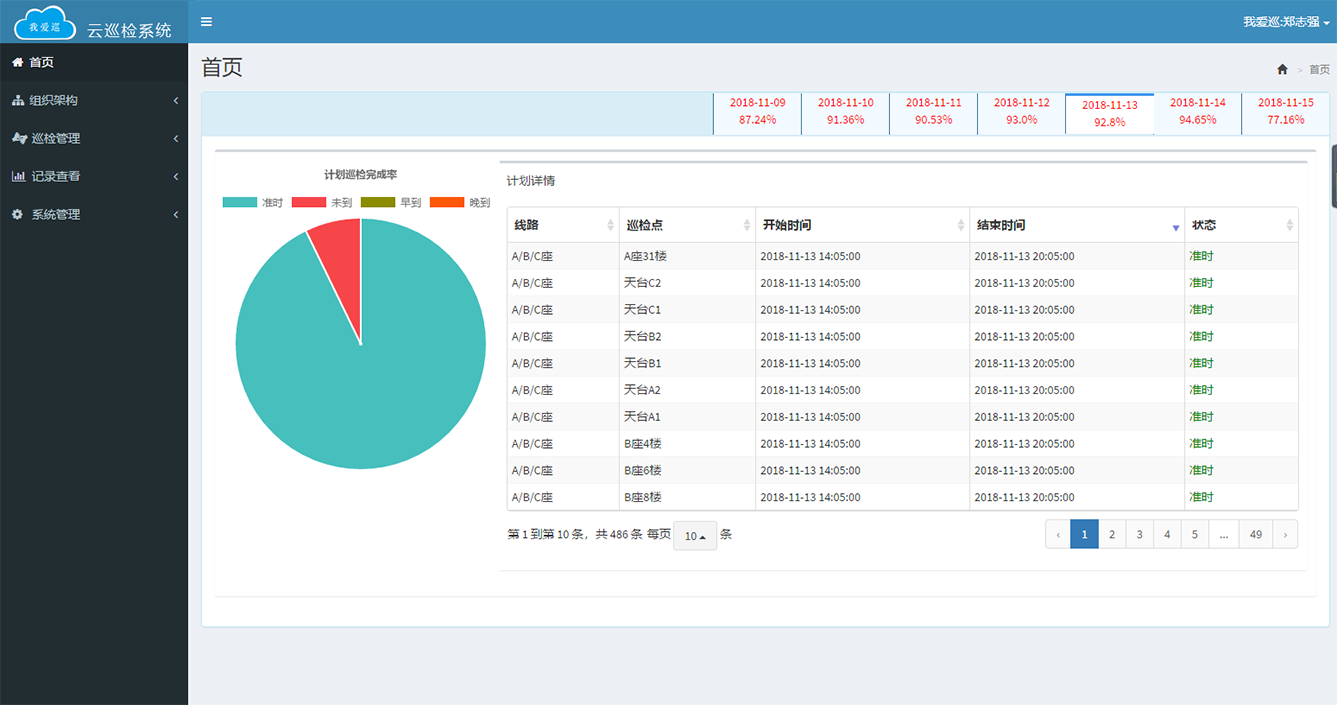Open the per-page count dropdown showing 10
This screenshot has width=1337, height=705.
coord(694,536)
